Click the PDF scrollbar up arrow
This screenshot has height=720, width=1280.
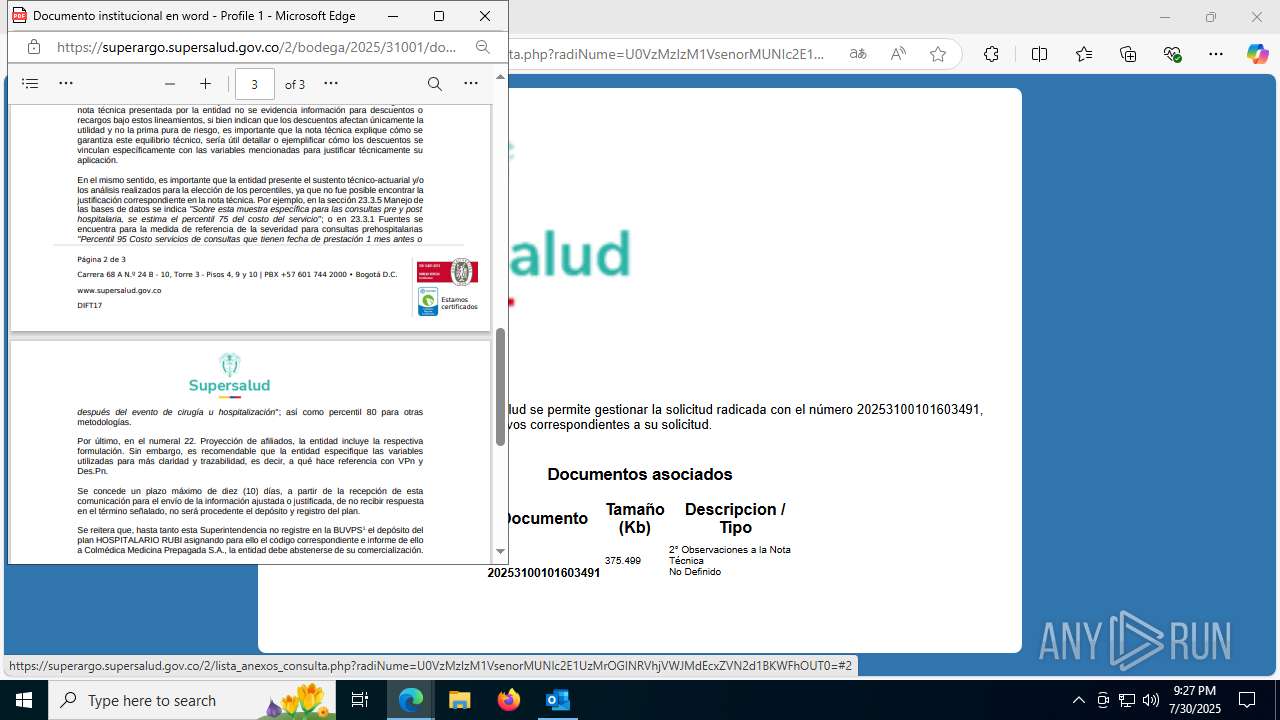501,77
